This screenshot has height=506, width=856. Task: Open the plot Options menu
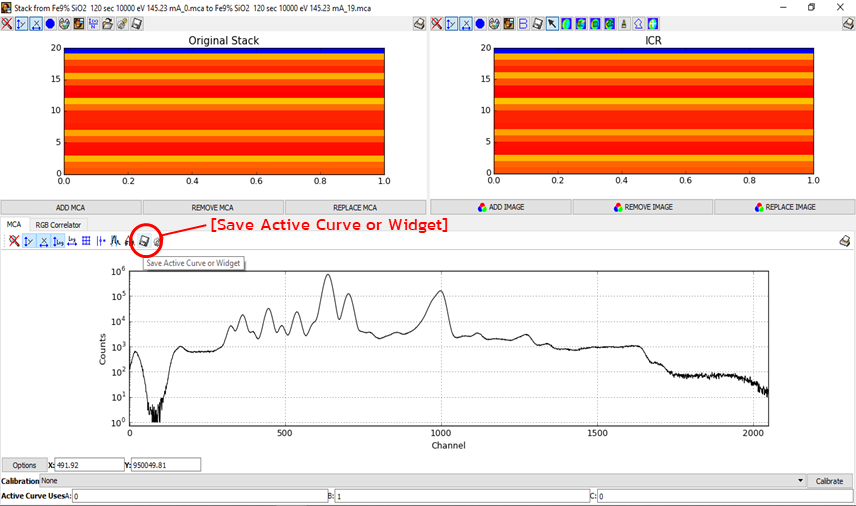tap(24, 465)
